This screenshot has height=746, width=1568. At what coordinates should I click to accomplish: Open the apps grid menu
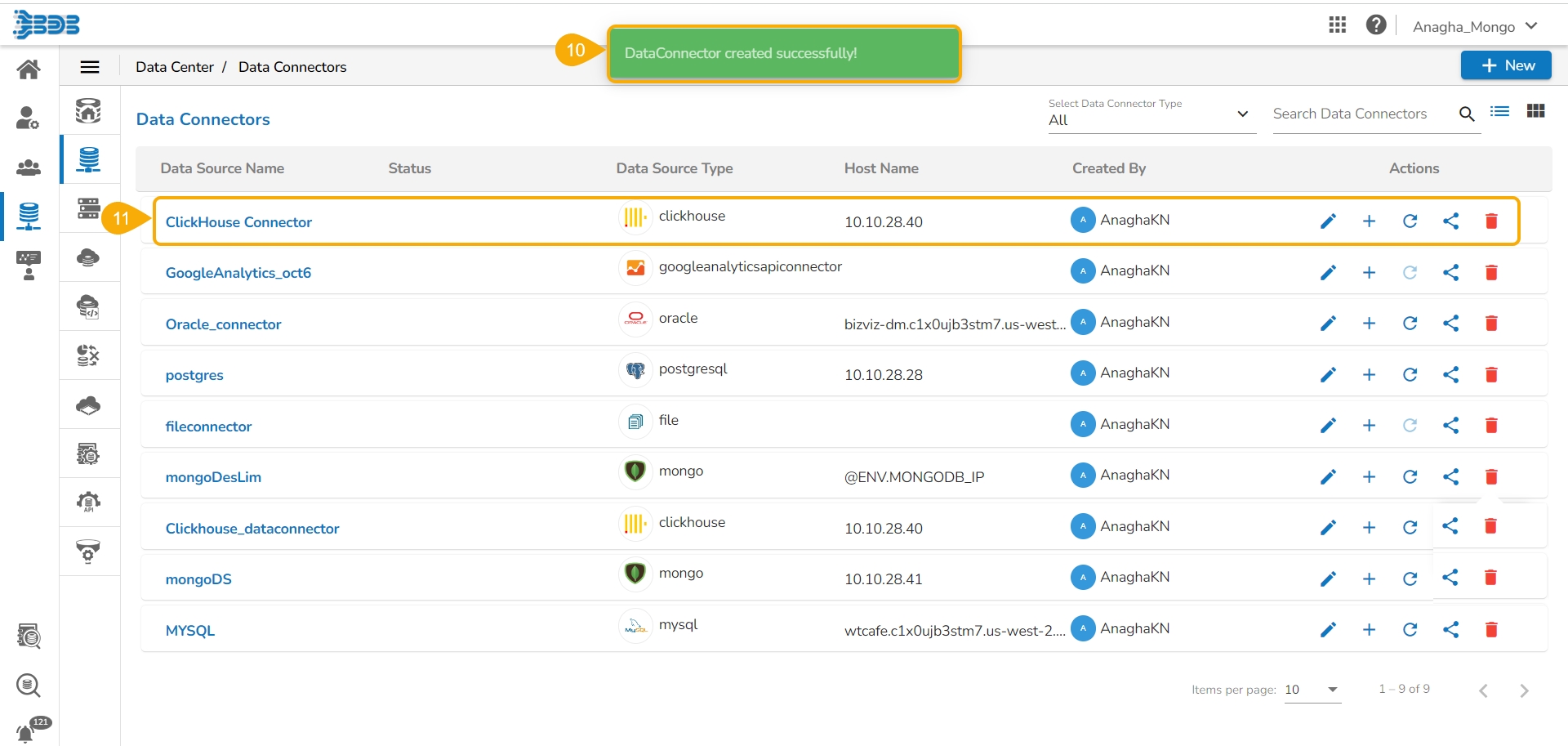pos(1337,25)
